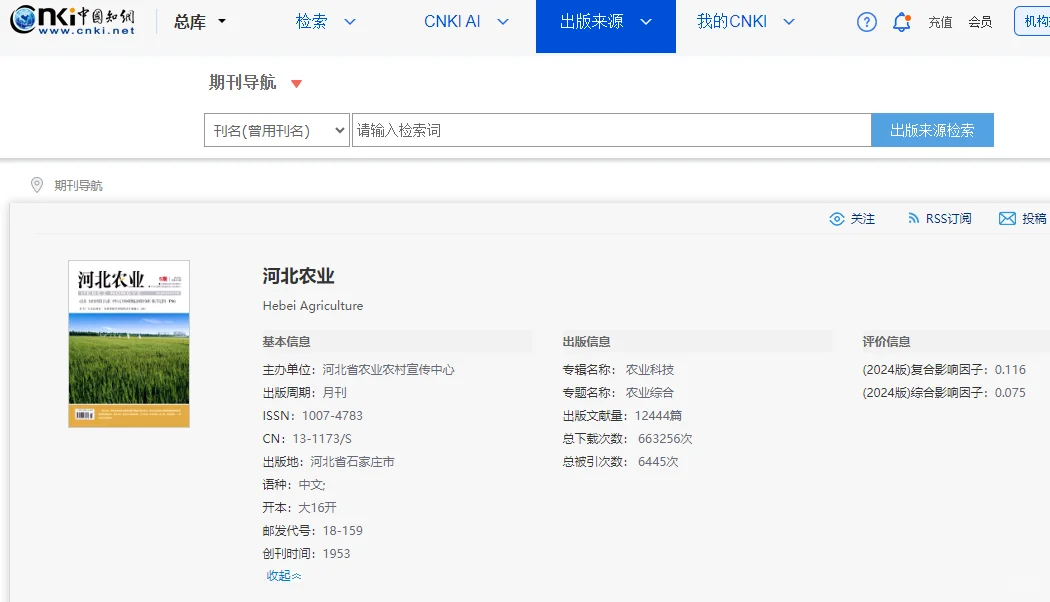The height and width of the screenshot is (602, 1050).
Task: Click the 出版来源检索 search button
Action: coord(932,130)
